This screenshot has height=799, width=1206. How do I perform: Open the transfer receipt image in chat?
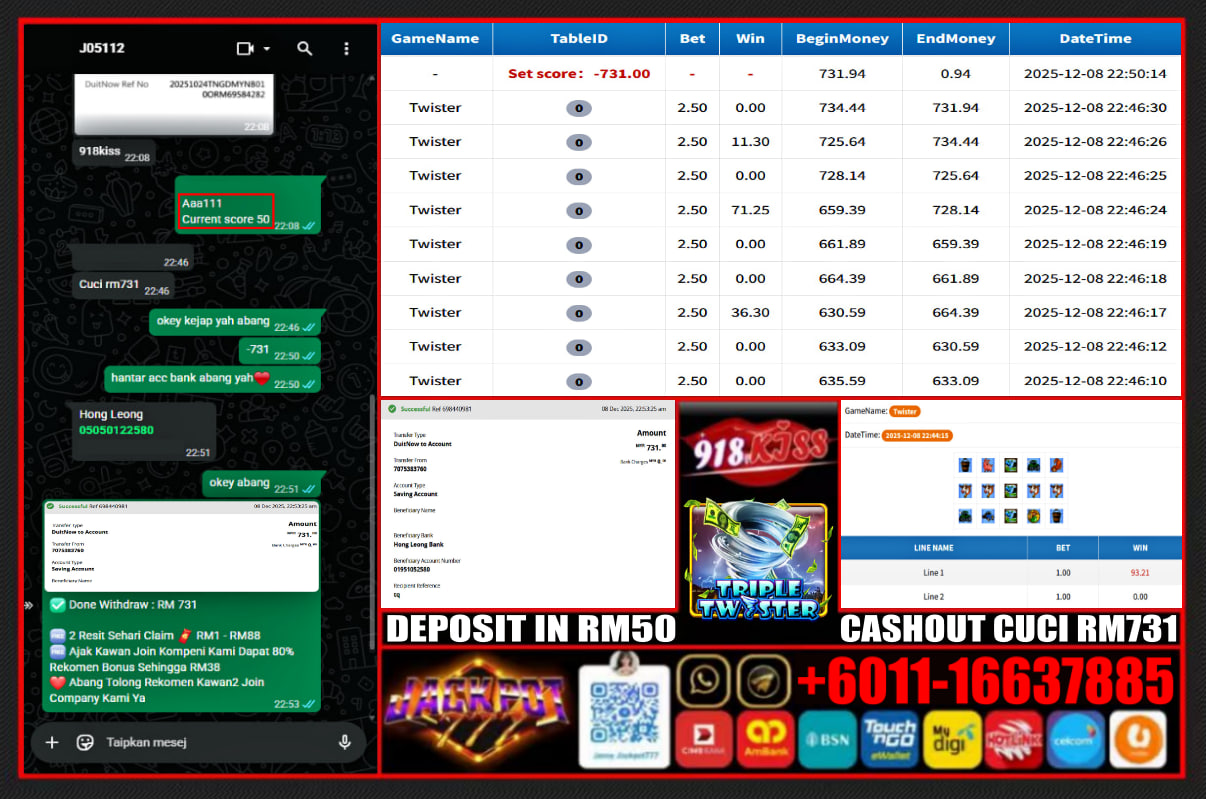pyautogui.click(x=181, y=545)
